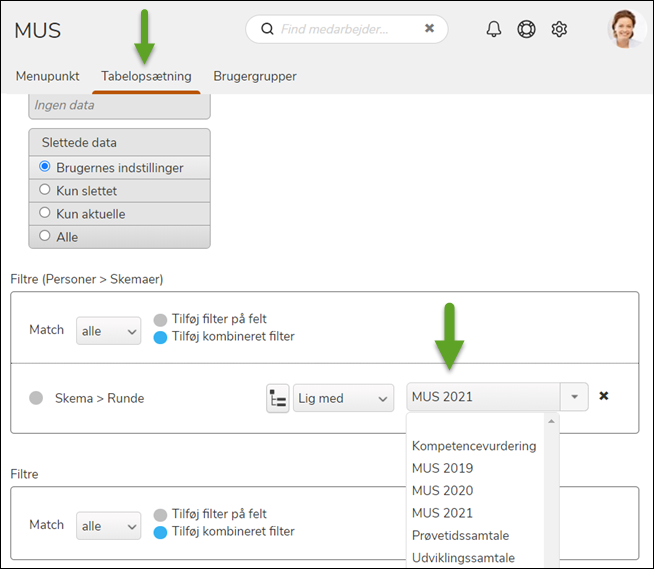
Task: Toggle the MUS 2021 combo box arrow
Action: [x=574, y=397]
